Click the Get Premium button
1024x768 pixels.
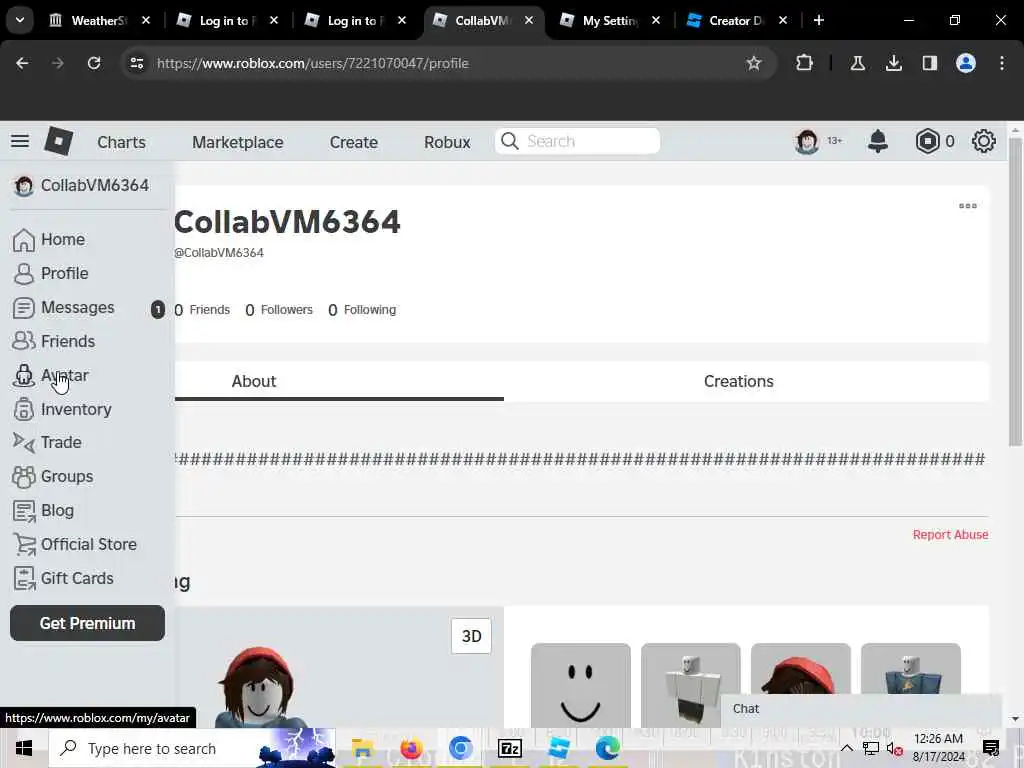point(88,623)
